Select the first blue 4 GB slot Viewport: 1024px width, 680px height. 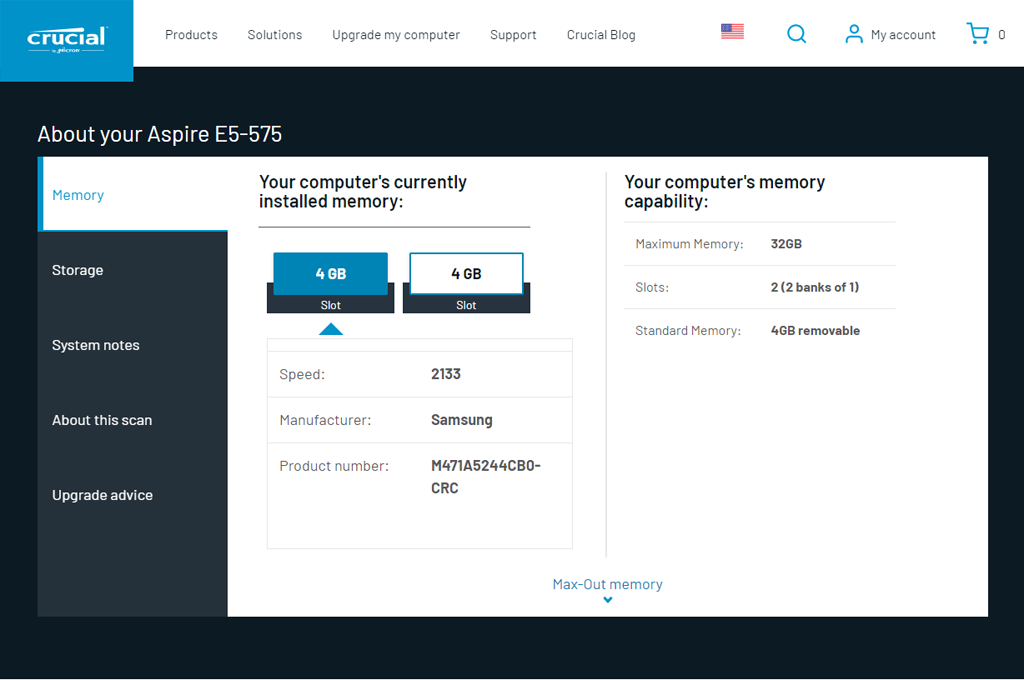point(330,274)
